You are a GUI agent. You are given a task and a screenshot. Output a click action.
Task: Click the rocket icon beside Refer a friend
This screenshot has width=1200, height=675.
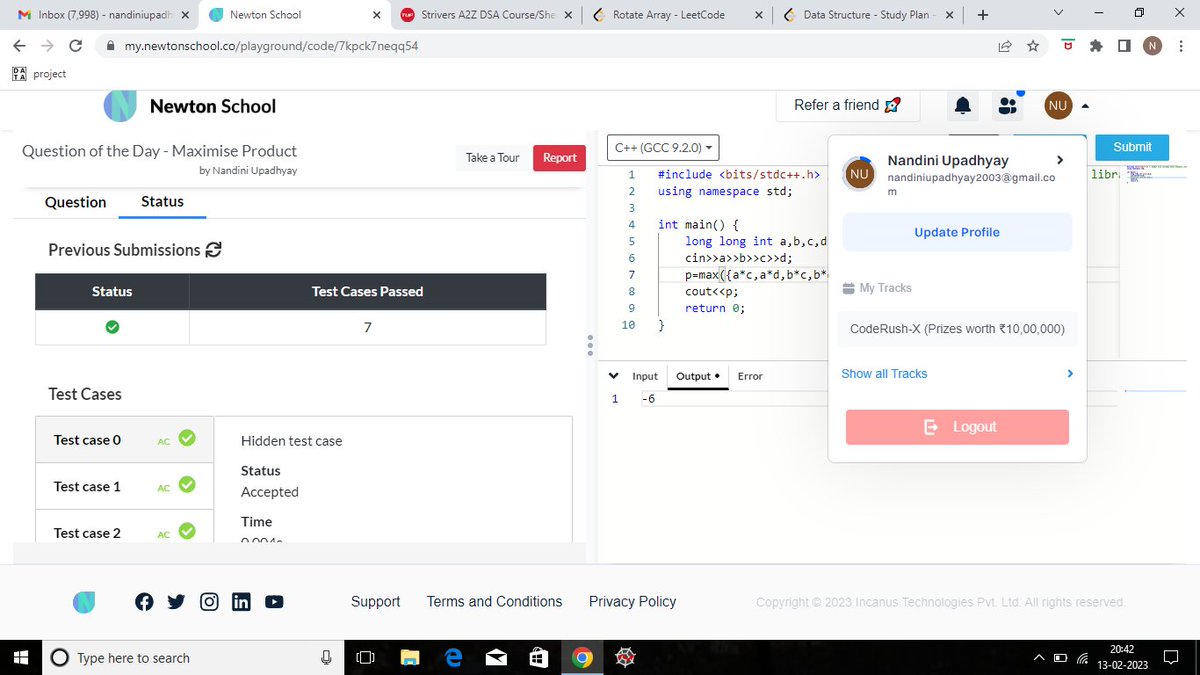pos(892,104)
